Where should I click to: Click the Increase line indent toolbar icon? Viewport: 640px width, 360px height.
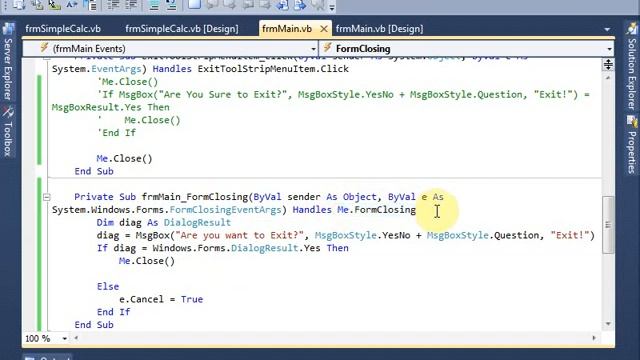[131, 5]
